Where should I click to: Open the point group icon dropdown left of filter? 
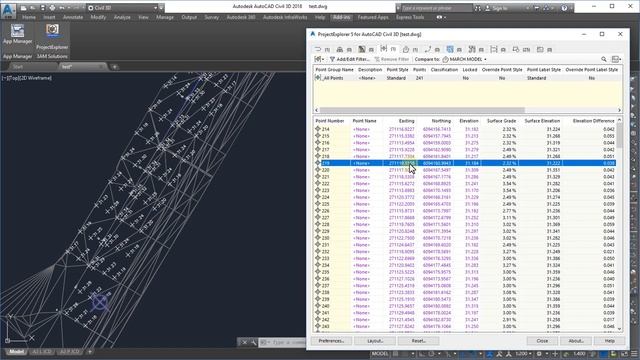[319, 60]
